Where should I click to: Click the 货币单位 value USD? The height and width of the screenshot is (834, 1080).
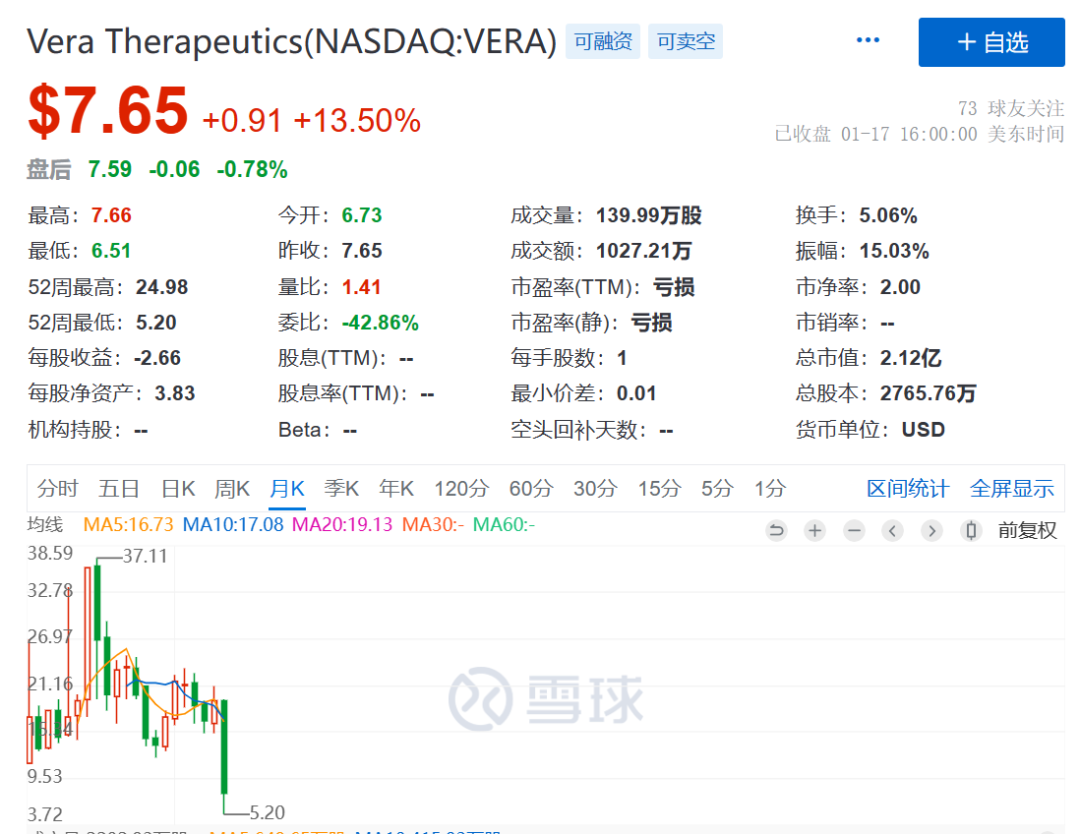(923, 430)
